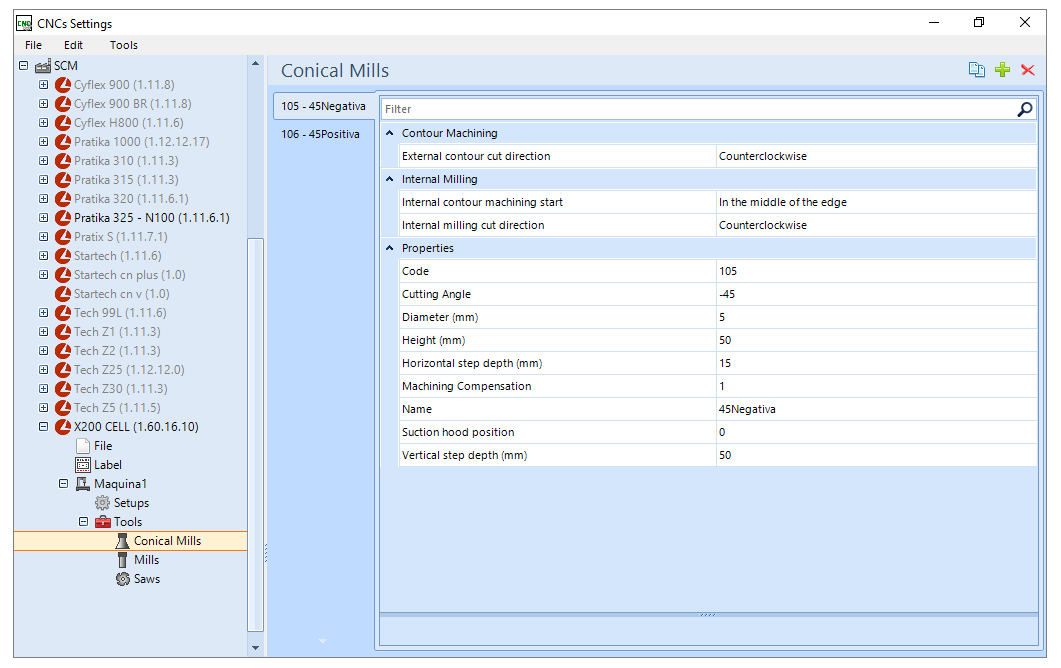
Task: Select Tech Z1 (1.11.3) tree row
Action: [x=117, y=332]
